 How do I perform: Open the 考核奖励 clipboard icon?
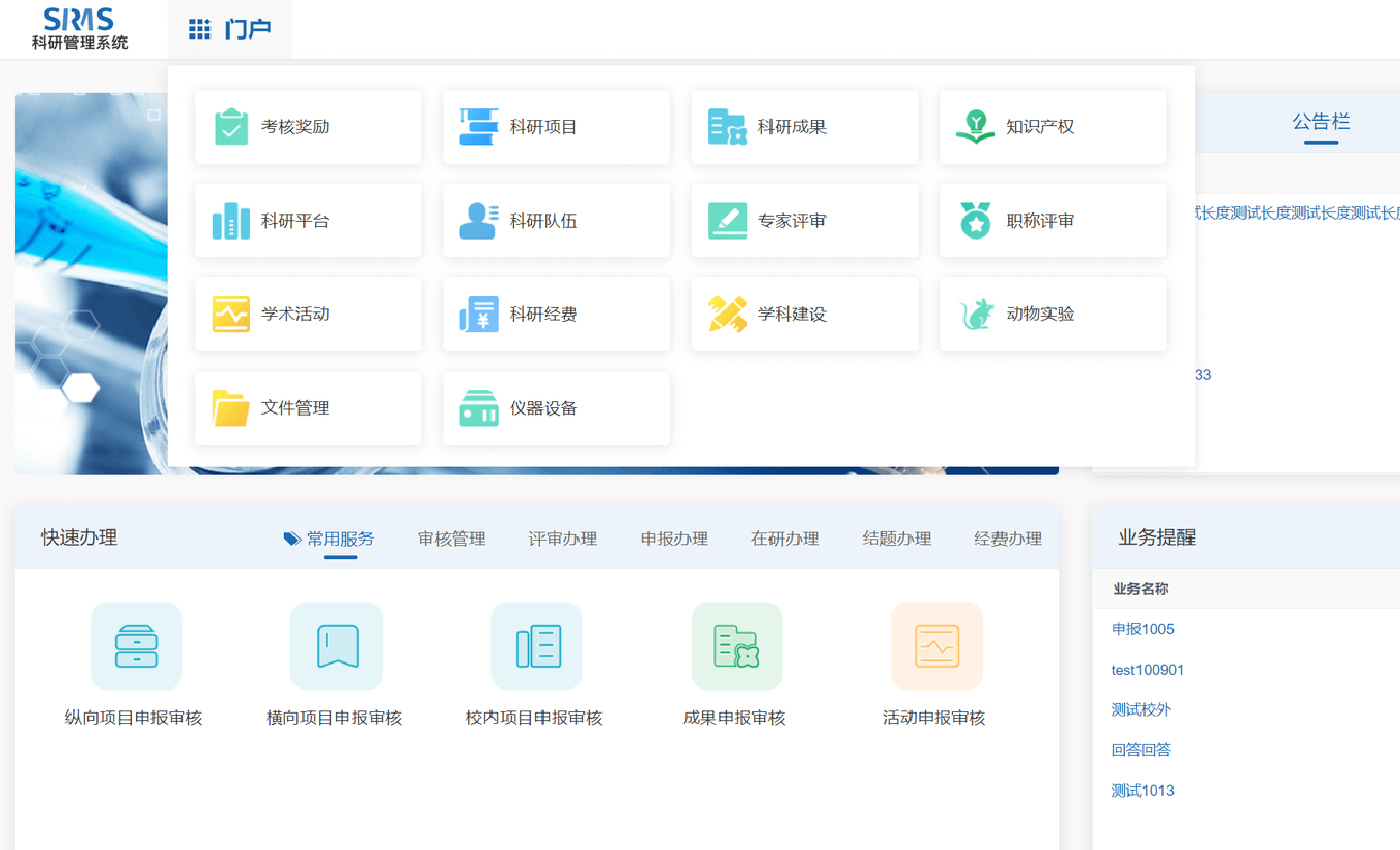point(232,127)
